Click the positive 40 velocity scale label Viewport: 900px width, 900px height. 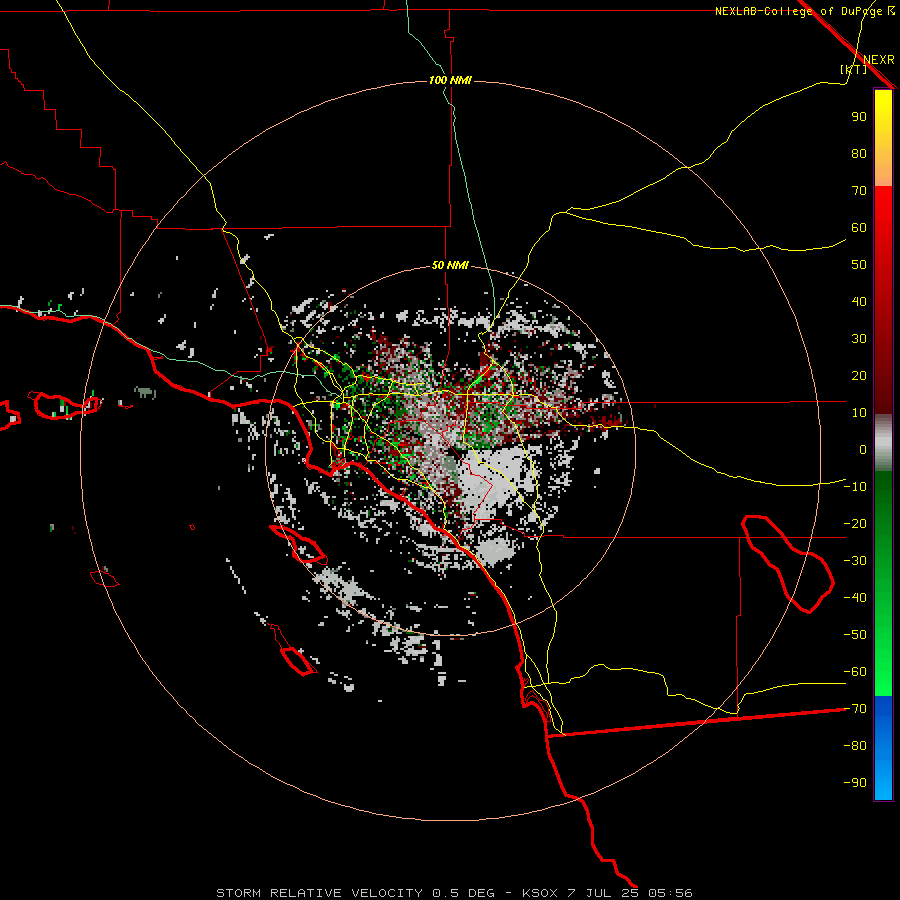(859, 301)
